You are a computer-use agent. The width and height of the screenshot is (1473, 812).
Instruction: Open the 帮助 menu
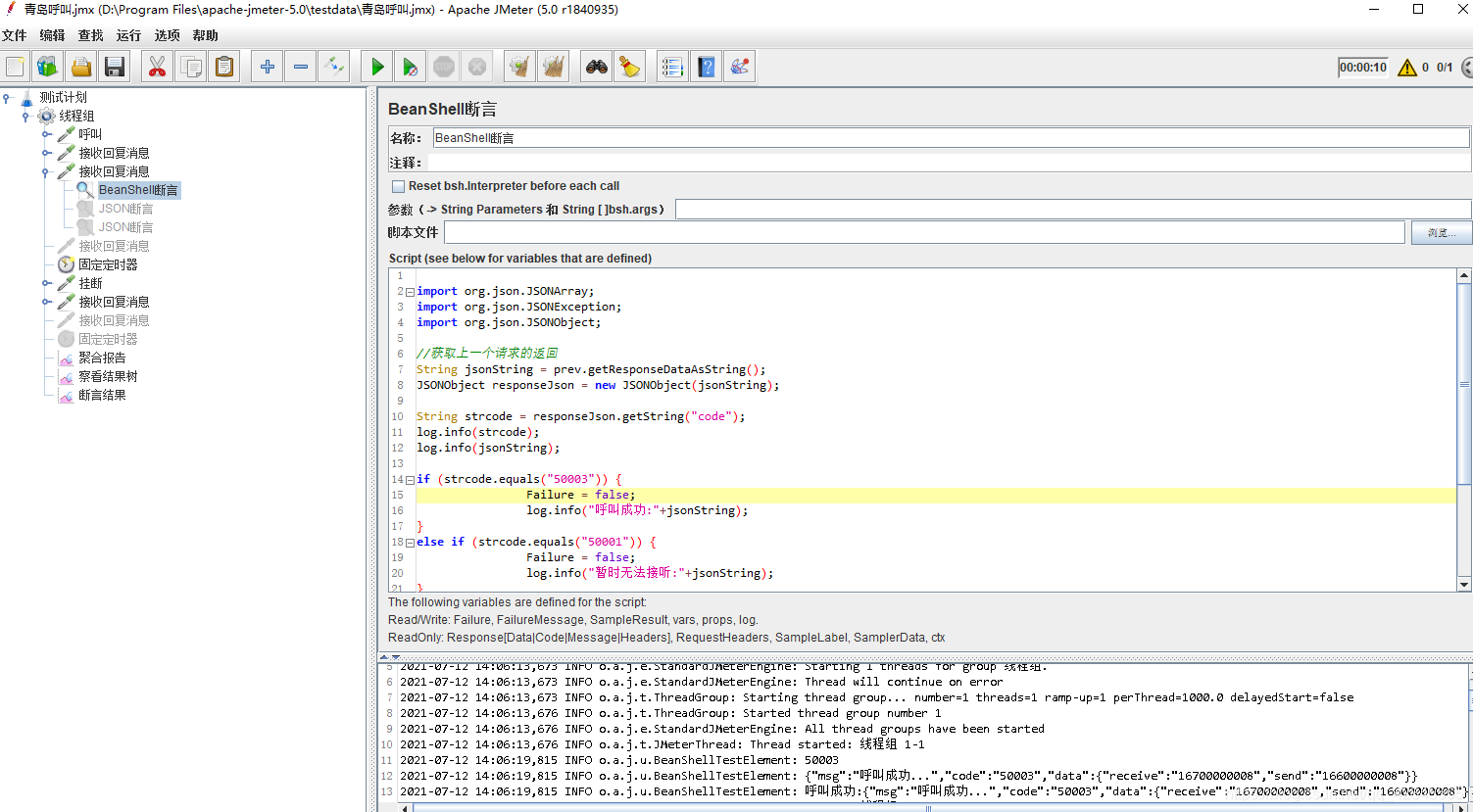coord(205,35)
